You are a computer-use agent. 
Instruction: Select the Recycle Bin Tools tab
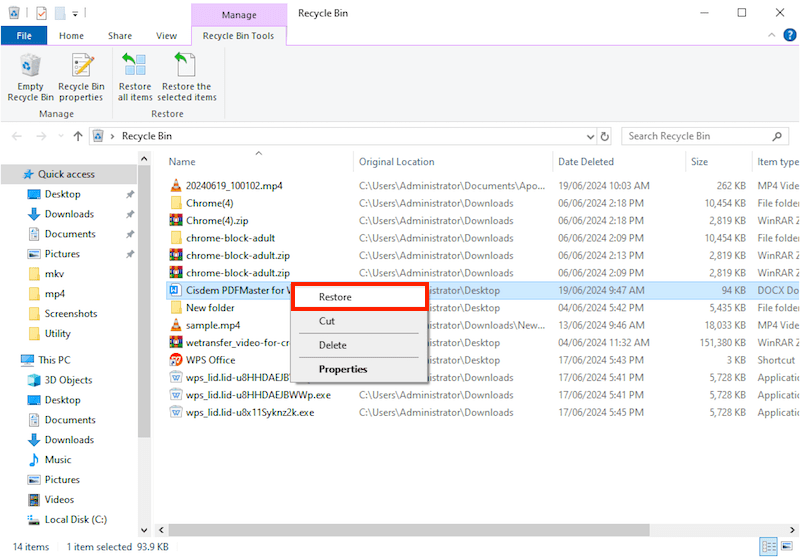coord(238,36)
